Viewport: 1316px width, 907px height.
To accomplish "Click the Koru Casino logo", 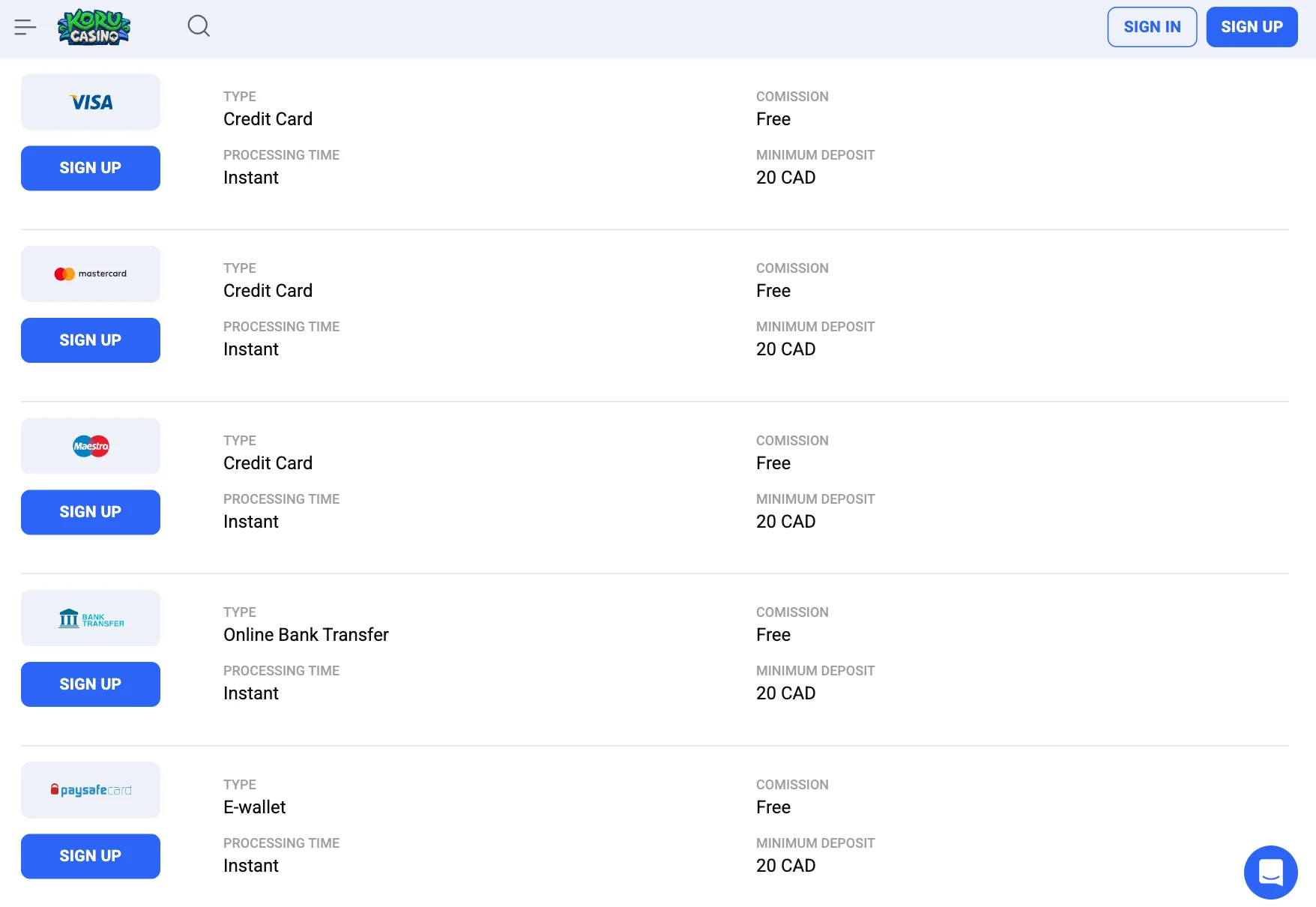I will (x=94, y=27).
